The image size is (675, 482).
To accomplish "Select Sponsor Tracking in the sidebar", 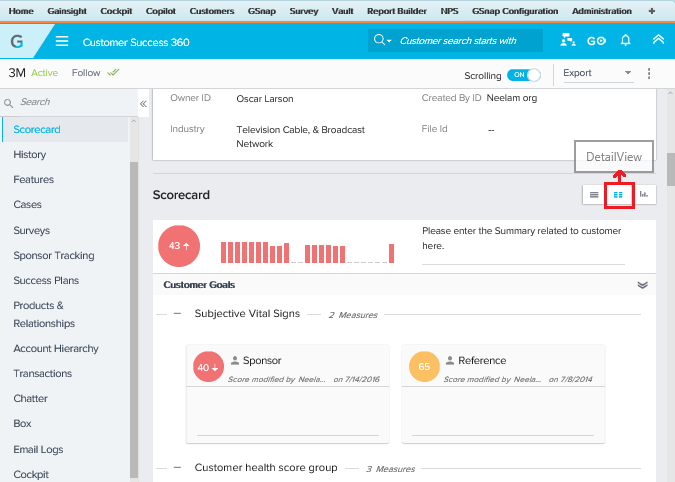I will (x=54, y=255).
